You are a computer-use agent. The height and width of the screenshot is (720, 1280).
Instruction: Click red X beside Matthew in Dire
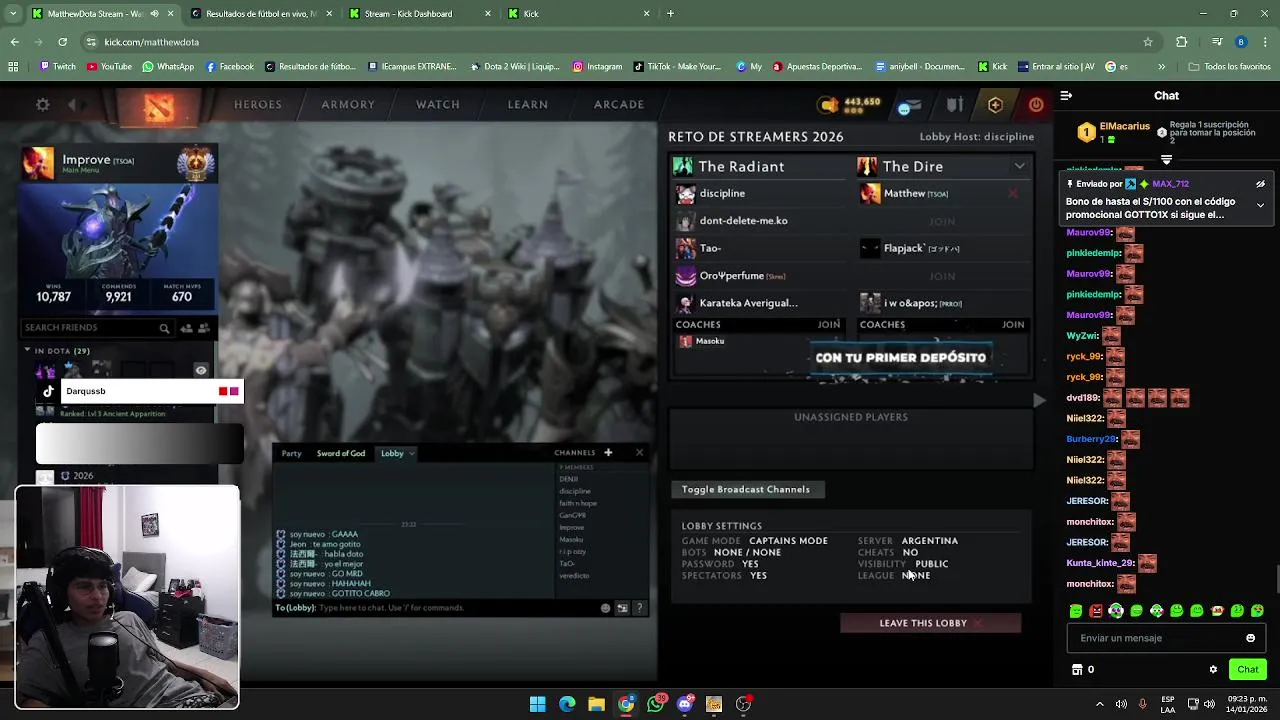1013,194
